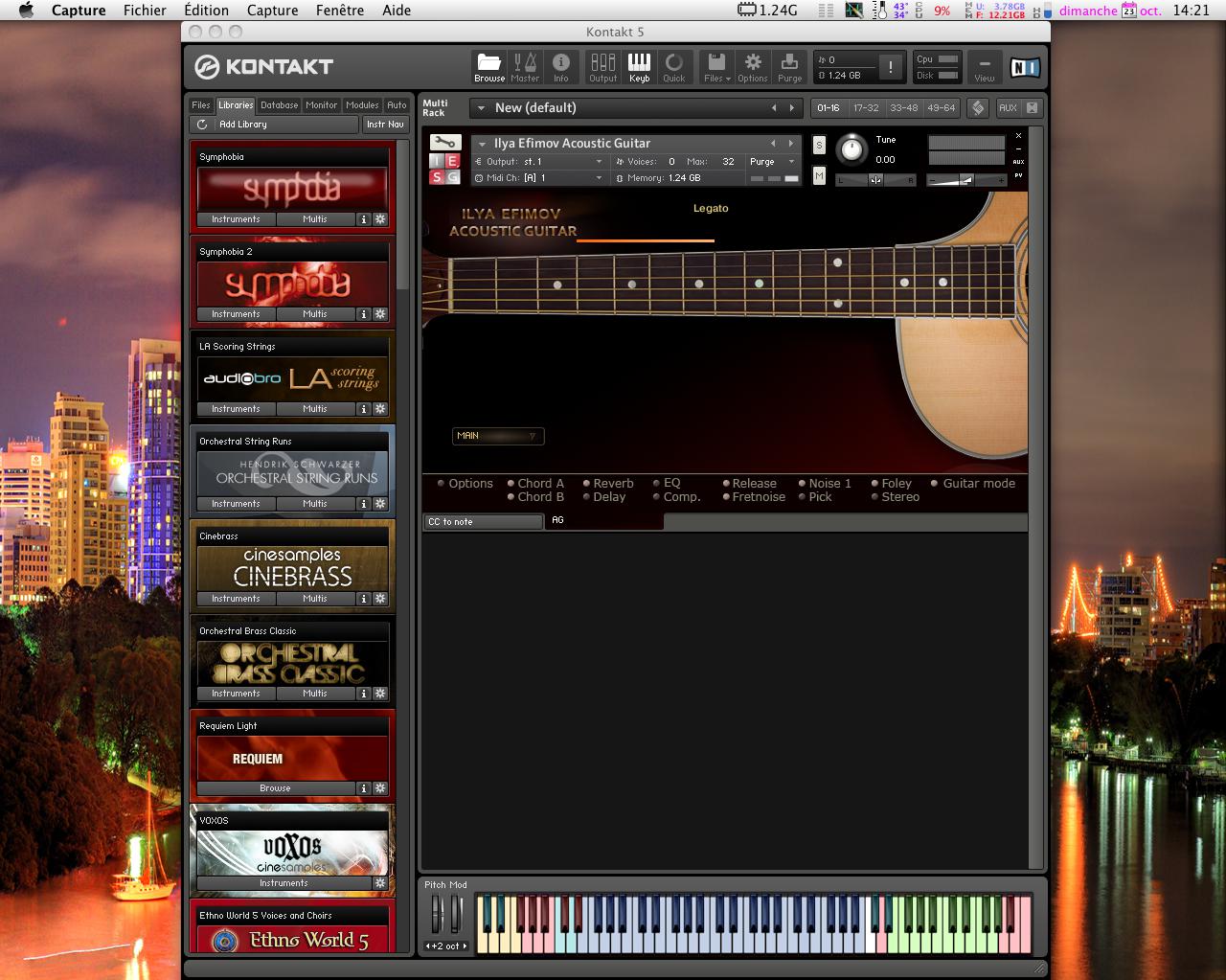Open the Browse folder icon in toolbar
Screen dimensions: 1226x980
click(488, 67)
